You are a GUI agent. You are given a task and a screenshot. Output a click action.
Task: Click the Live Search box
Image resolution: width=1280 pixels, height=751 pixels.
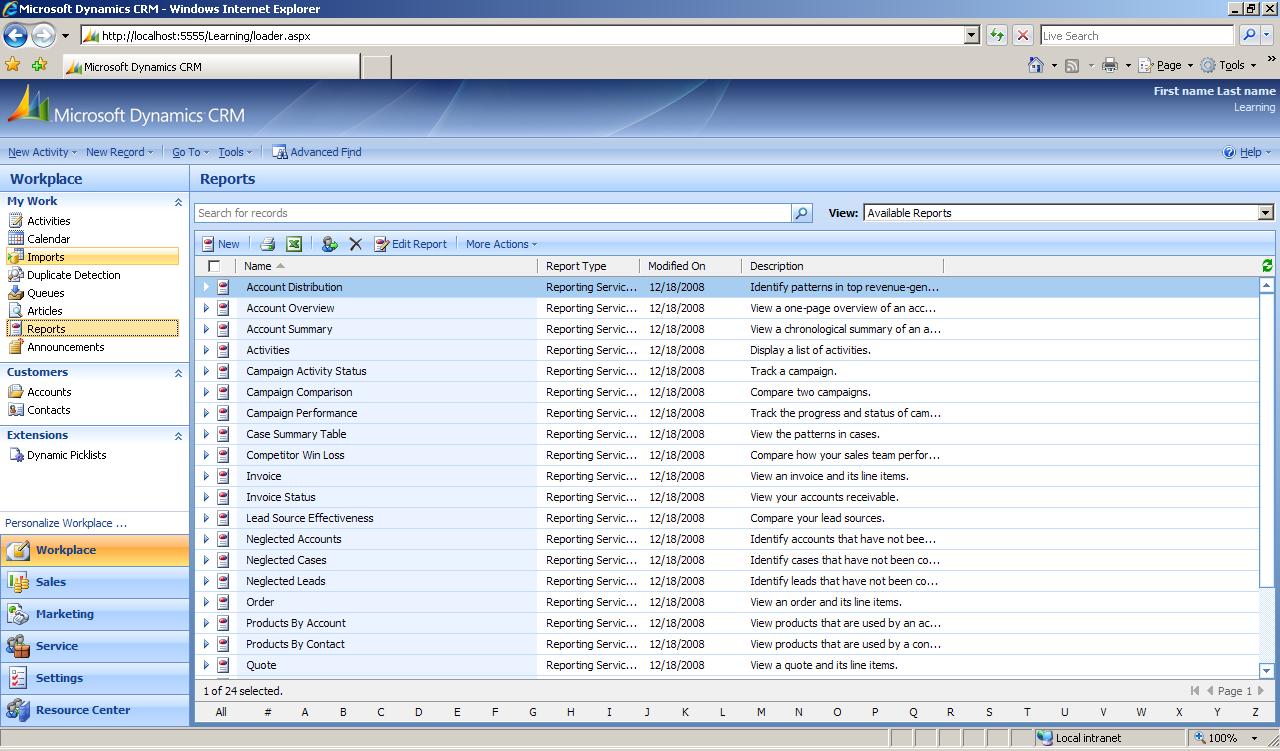1136,35
